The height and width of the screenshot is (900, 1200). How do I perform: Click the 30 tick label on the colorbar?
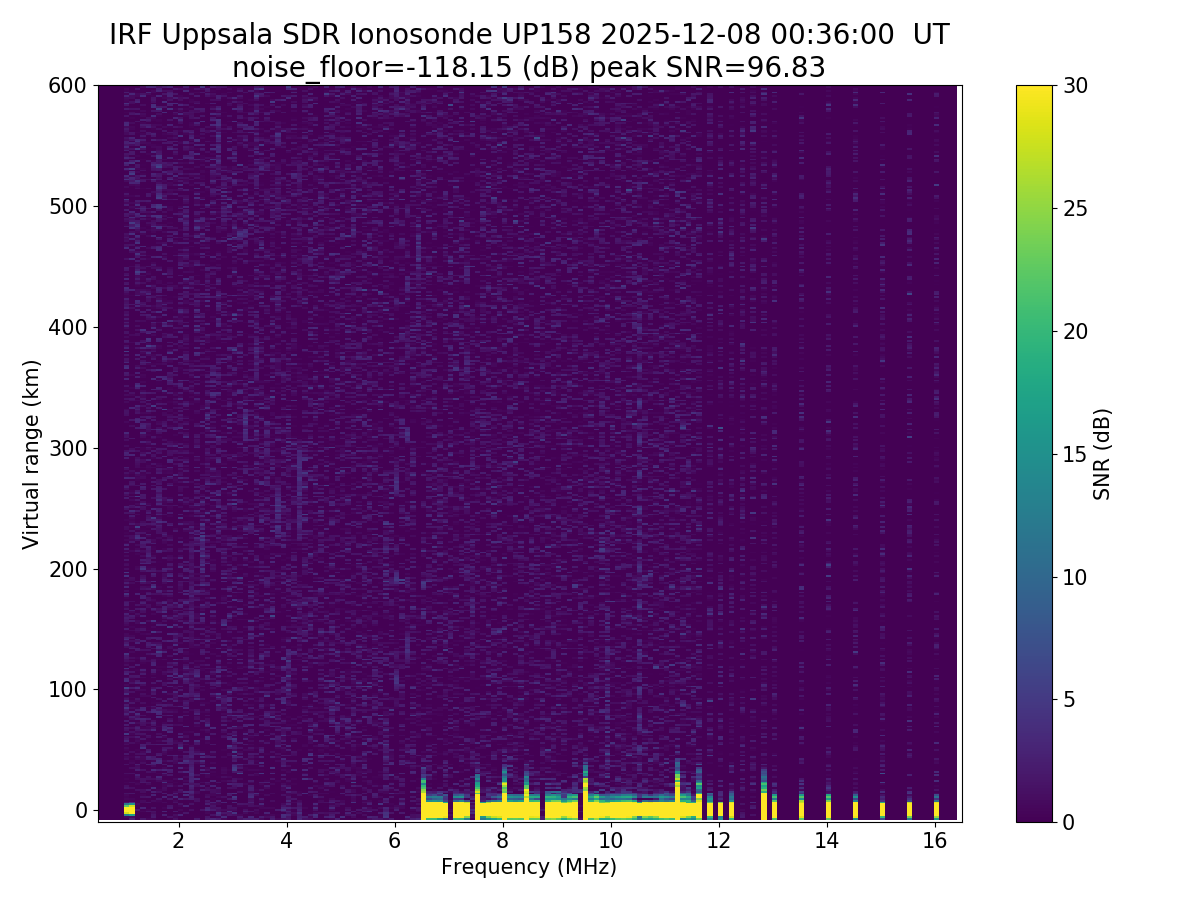tap(1074, 86)
